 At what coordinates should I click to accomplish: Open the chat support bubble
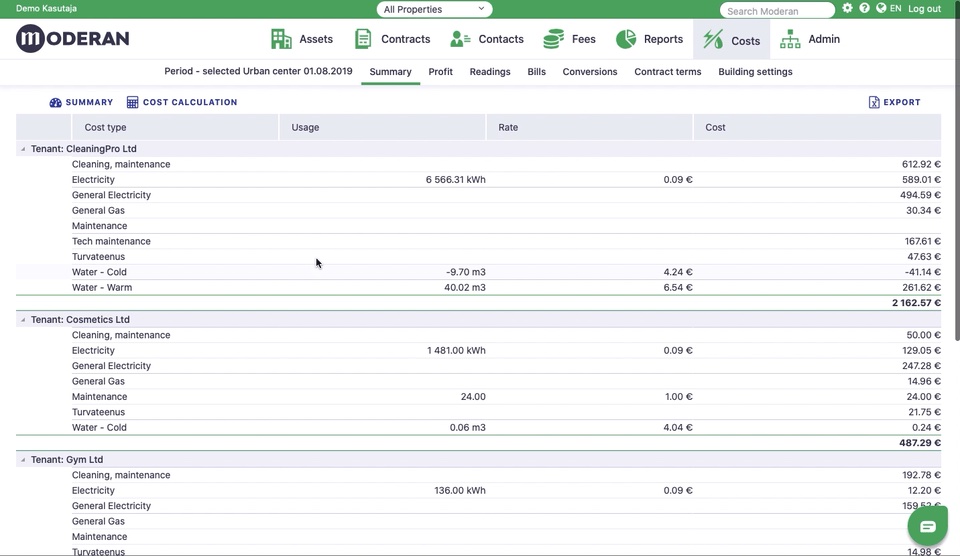928,526
